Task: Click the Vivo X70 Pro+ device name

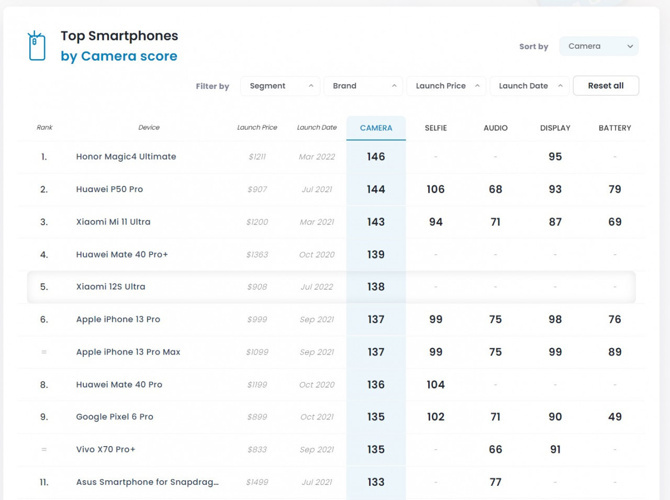Action: click(105, 450)
